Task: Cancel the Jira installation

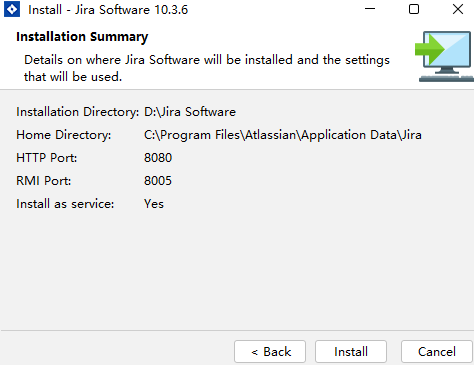Action: tap(437, 351)
